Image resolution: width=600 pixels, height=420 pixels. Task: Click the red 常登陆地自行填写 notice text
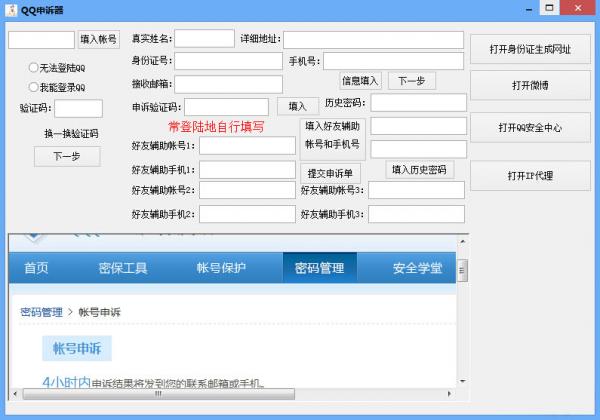point(216,127)
